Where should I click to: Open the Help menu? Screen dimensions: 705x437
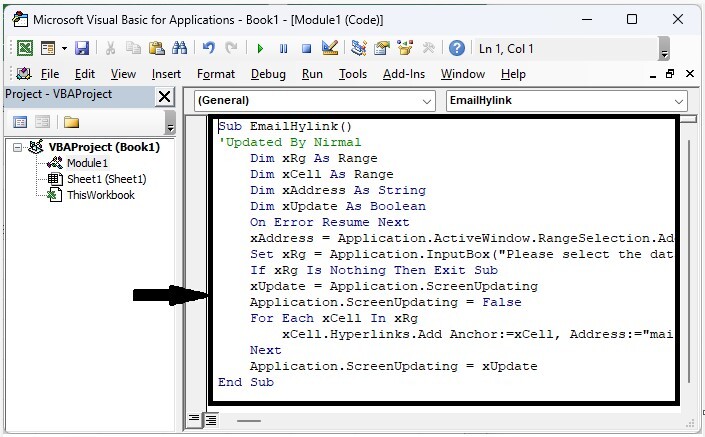coord(513,74)
